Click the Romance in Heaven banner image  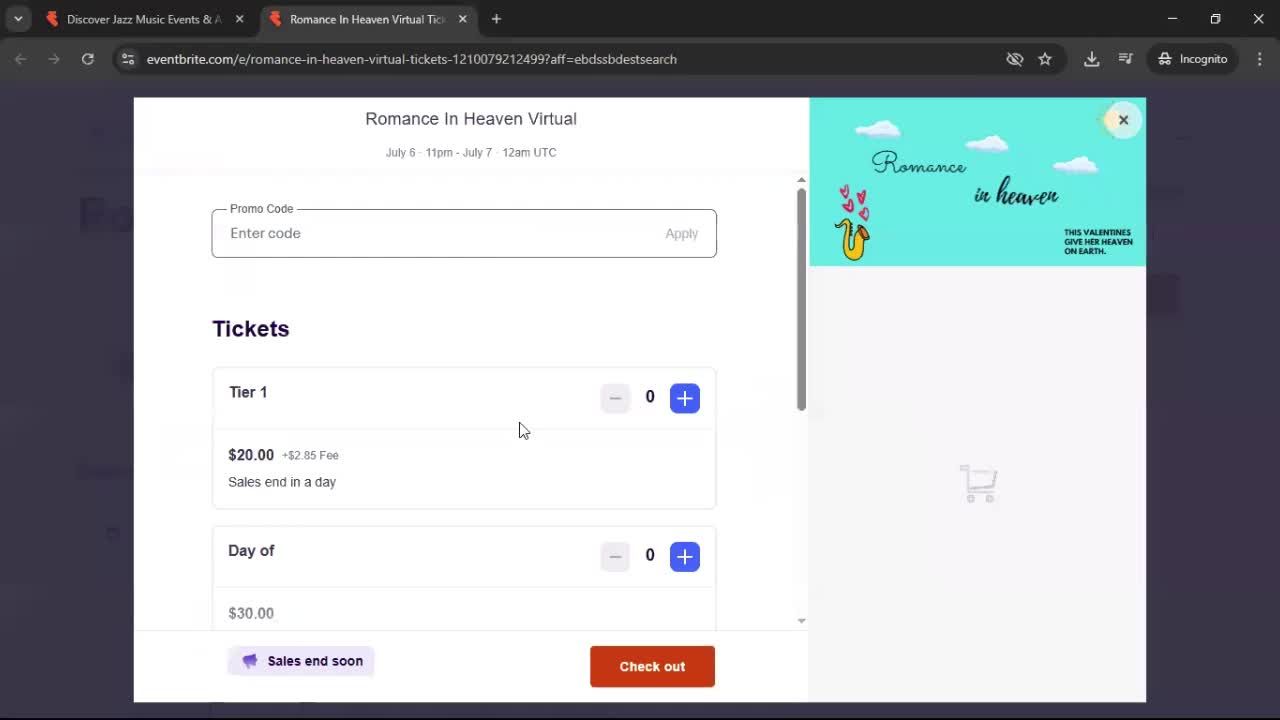pos(977,182)
